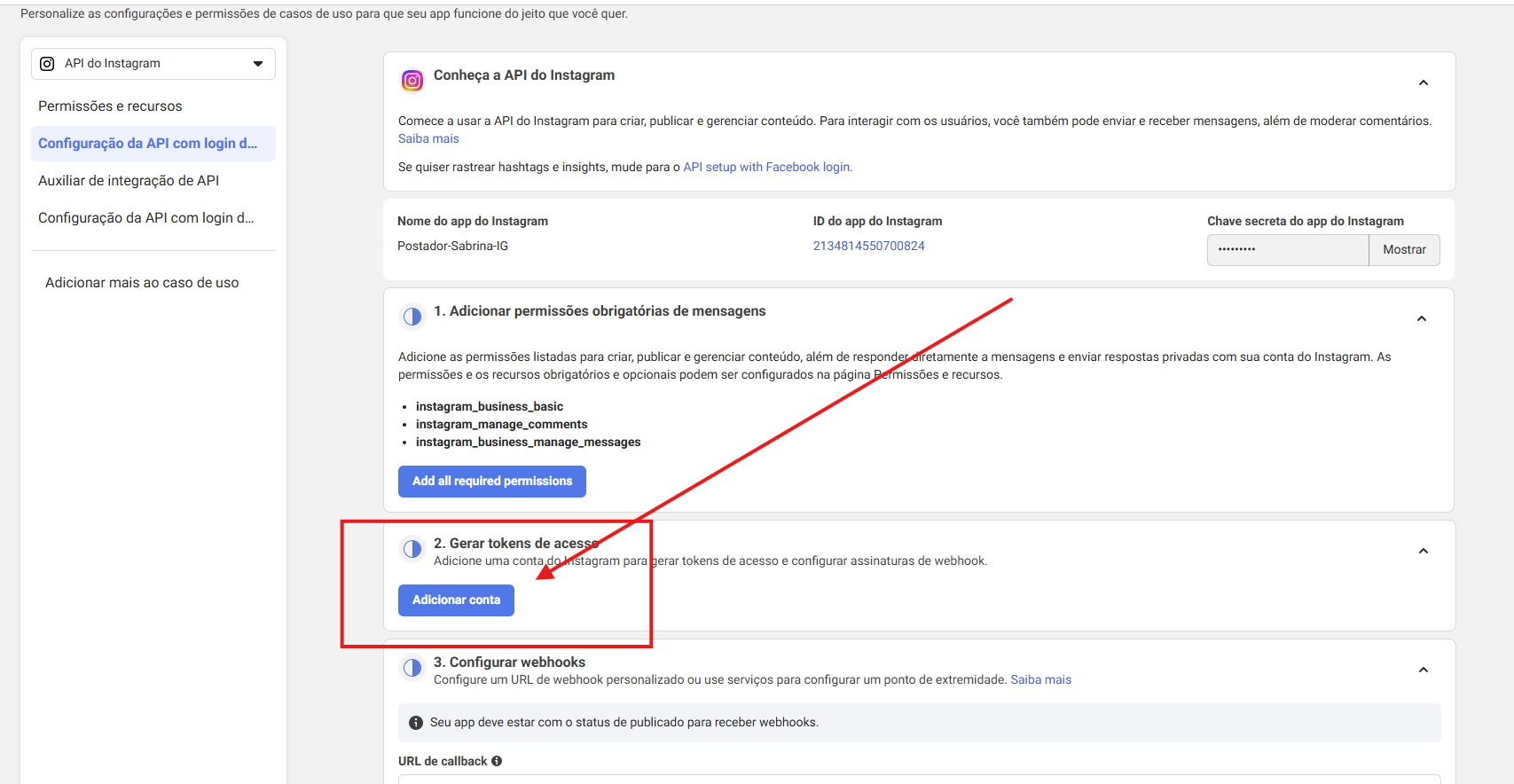The image size is (1514, 784).
Task: Click instagram_business_manage_messages permission text
Action: [528, 442]
